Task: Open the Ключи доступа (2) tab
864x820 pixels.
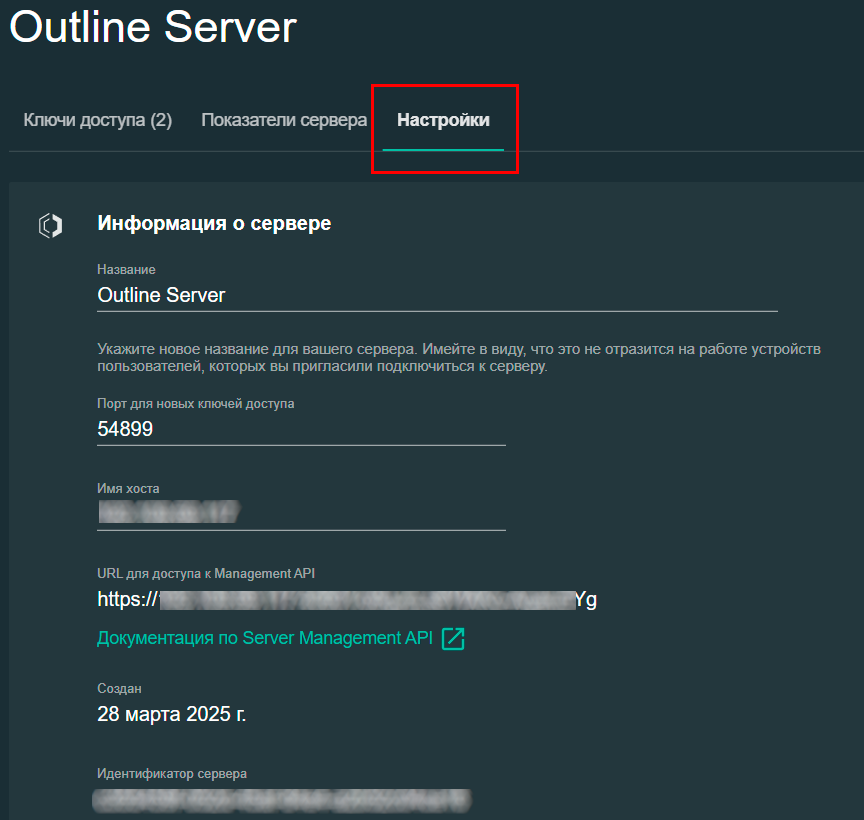Action: [x=98, y=121]
